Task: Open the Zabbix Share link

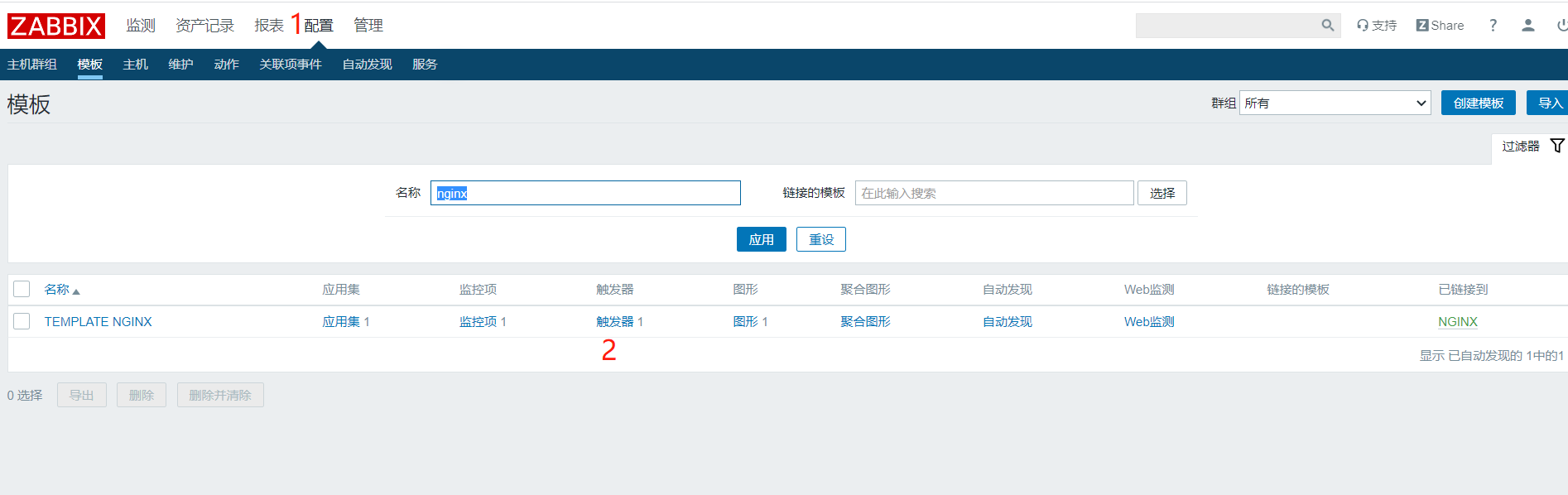Action: point(1440,26)
